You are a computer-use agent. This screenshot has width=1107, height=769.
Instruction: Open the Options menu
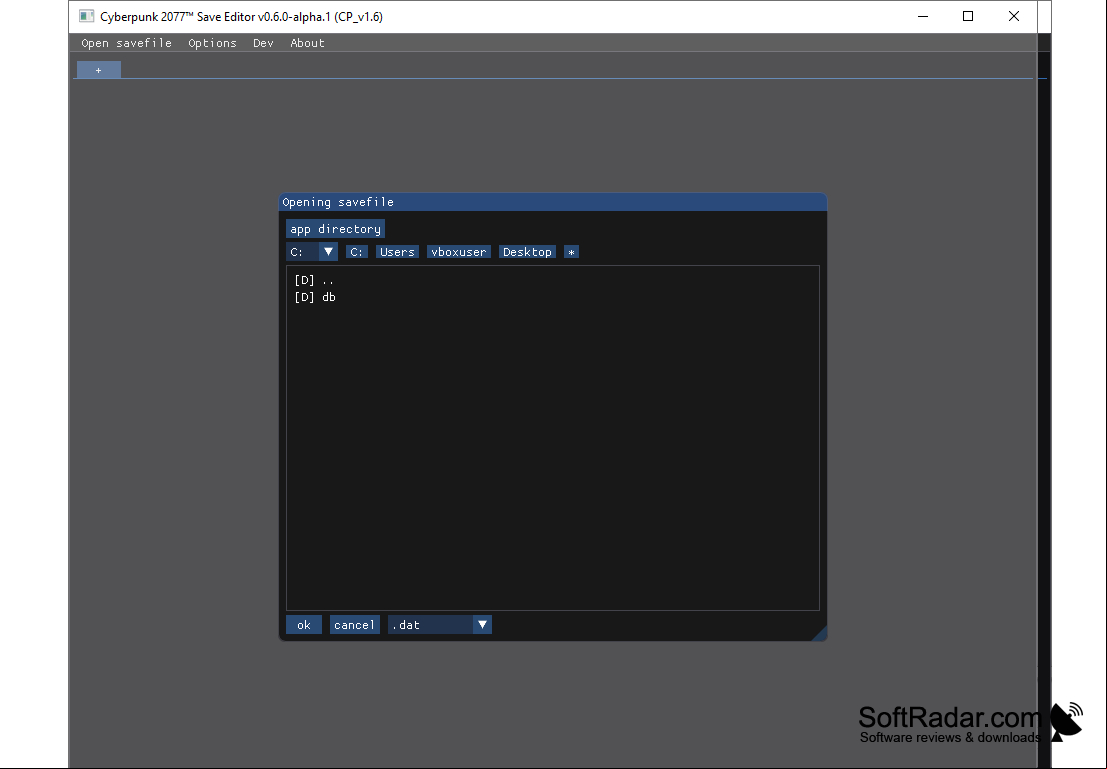(x=212, y=43)
